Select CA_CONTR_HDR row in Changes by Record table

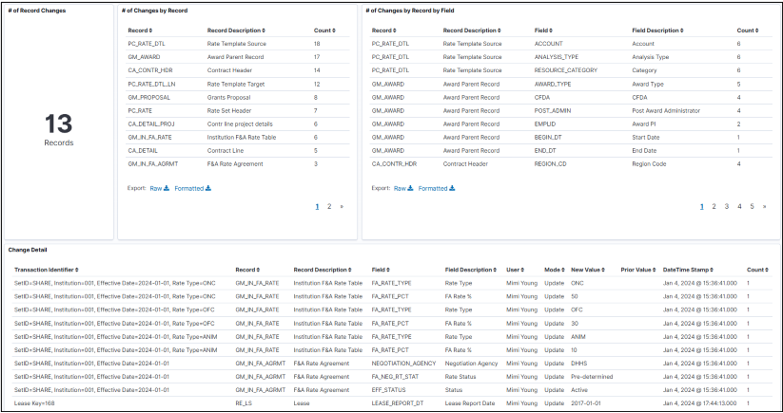tap(237, 70)
